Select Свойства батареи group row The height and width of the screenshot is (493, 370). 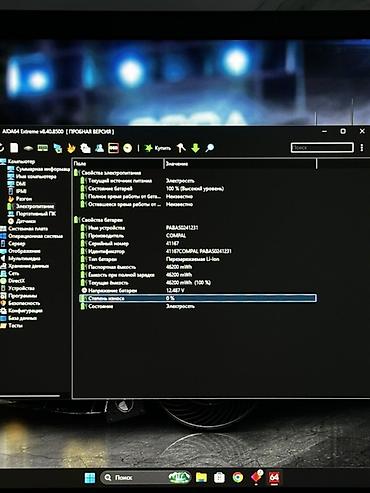click(195, 220)
